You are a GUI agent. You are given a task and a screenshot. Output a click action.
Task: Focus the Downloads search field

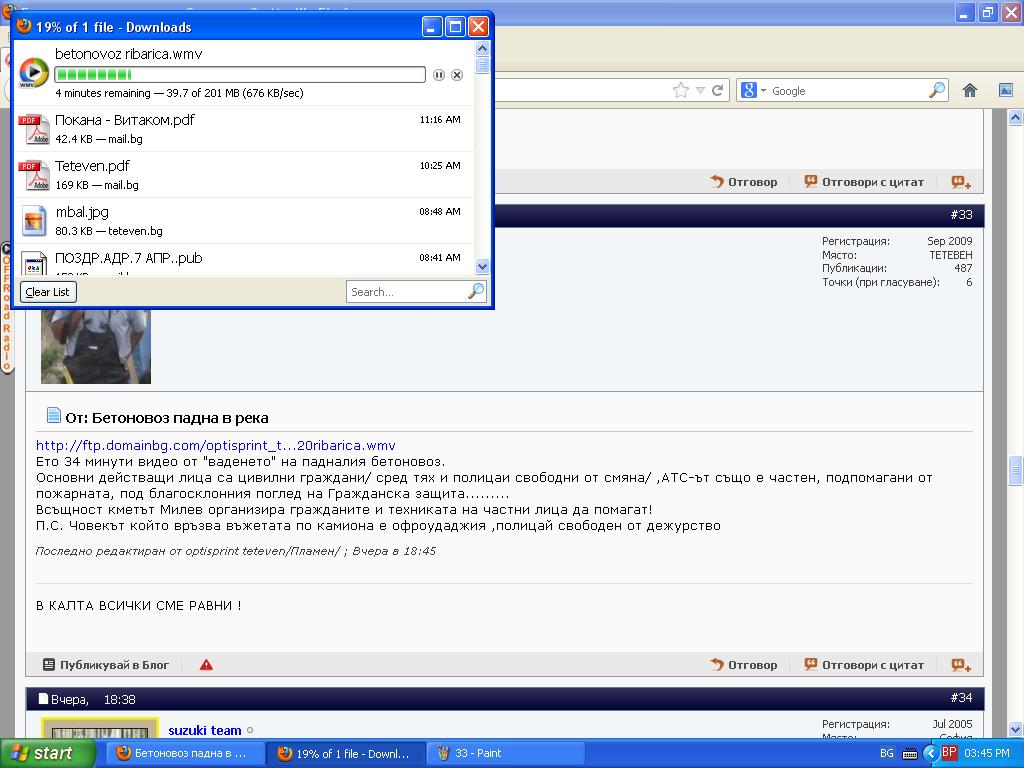(x=408, y=292)
